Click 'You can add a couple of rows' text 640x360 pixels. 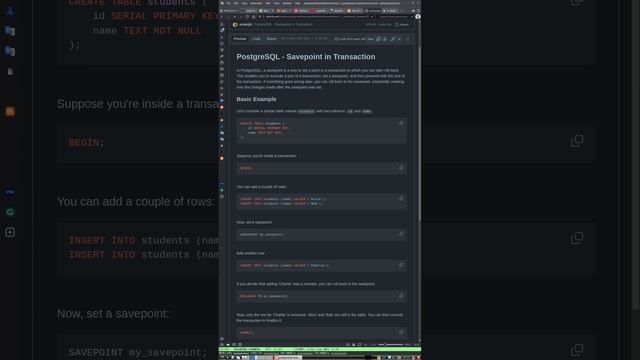(x=261, y=187)
